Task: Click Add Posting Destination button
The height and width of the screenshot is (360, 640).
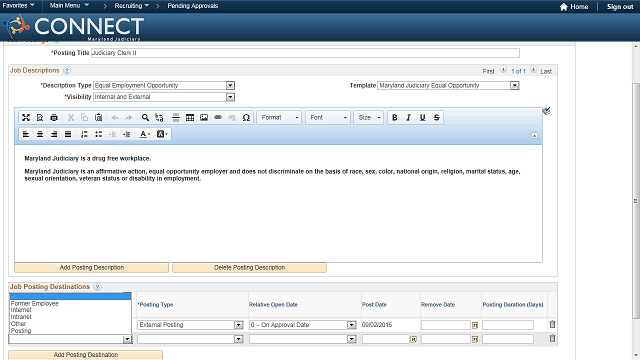Action: click(x=86, y=355)
